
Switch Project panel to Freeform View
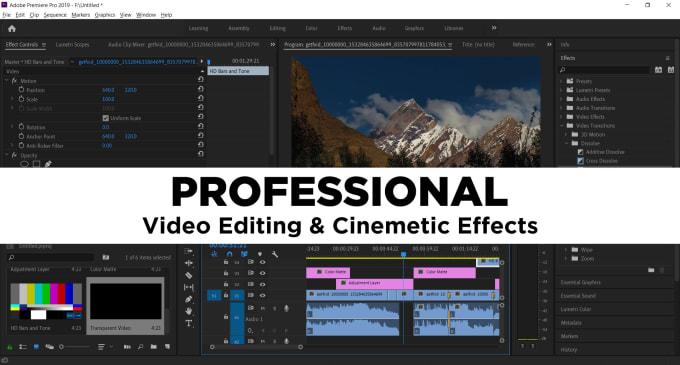pos(49,347)
